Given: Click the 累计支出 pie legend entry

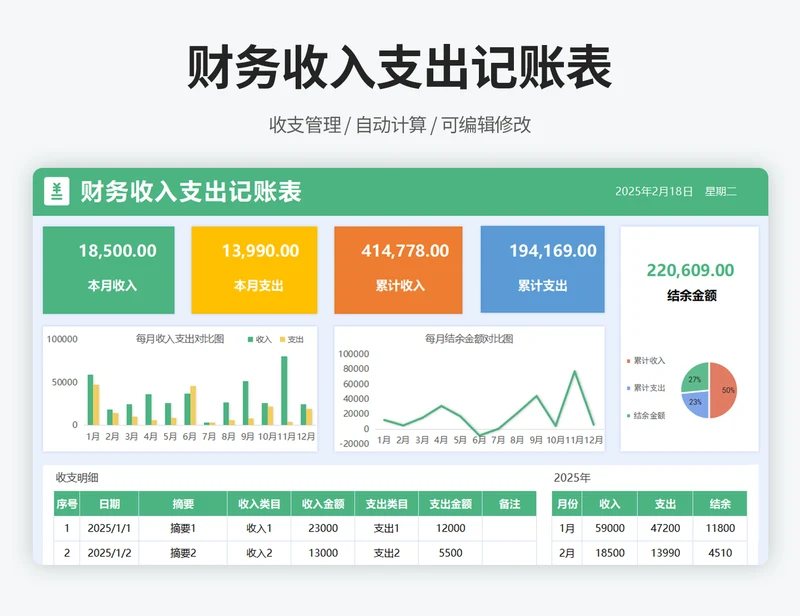Looking at the screenshot, I should (646, 388).
